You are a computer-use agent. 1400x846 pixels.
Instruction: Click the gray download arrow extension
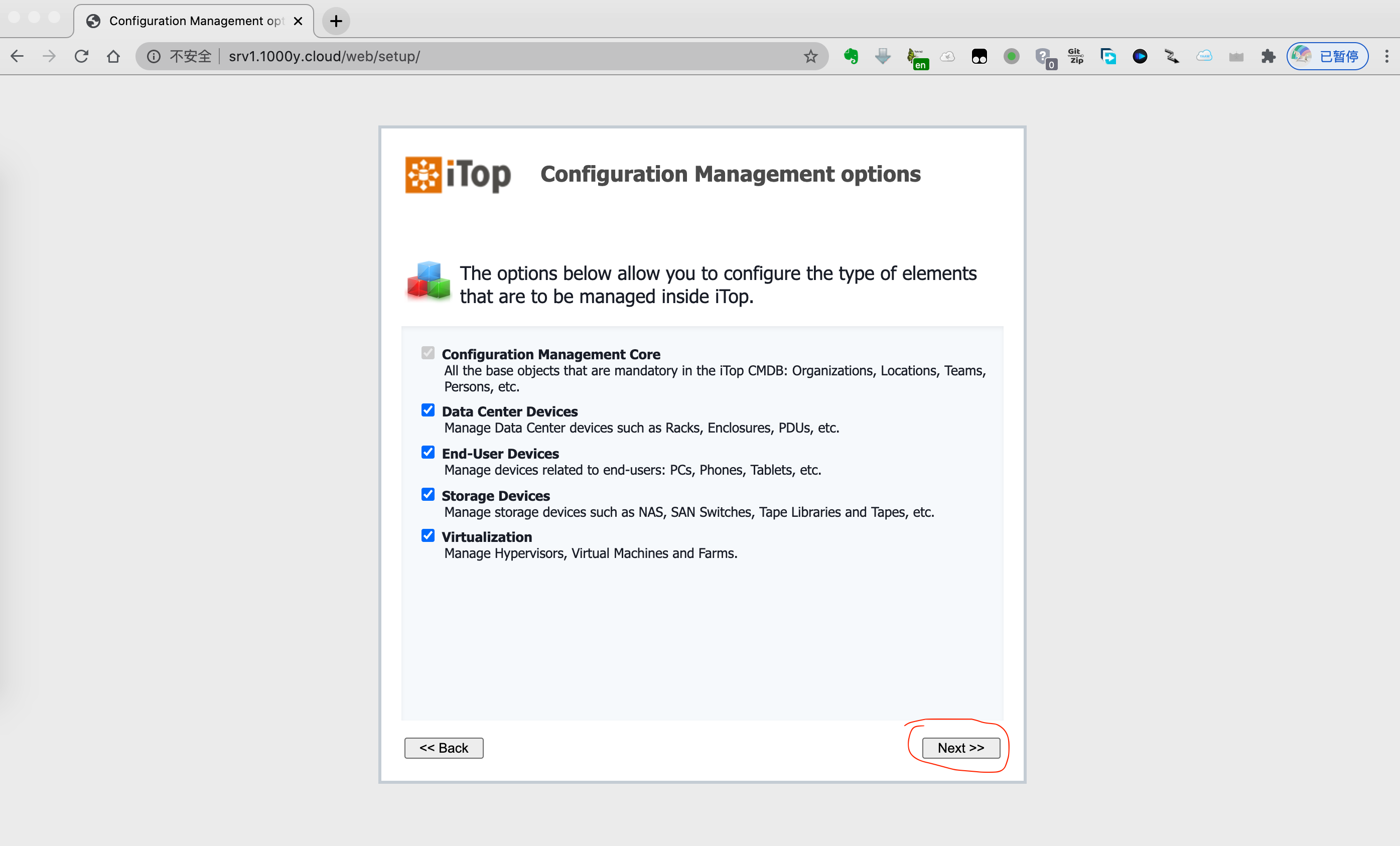pos(882,56)
